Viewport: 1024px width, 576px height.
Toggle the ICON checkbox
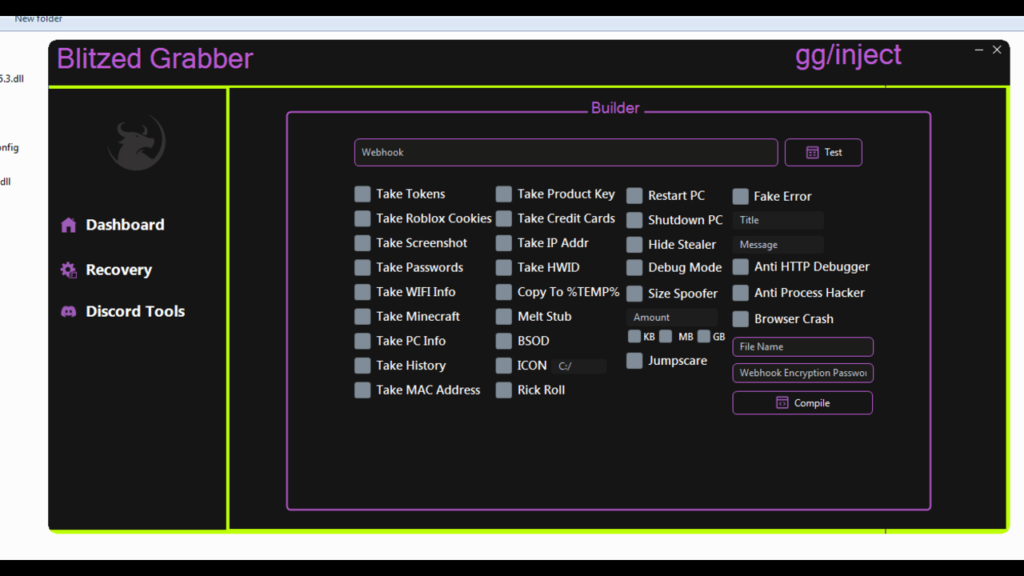tap(504, 365)
